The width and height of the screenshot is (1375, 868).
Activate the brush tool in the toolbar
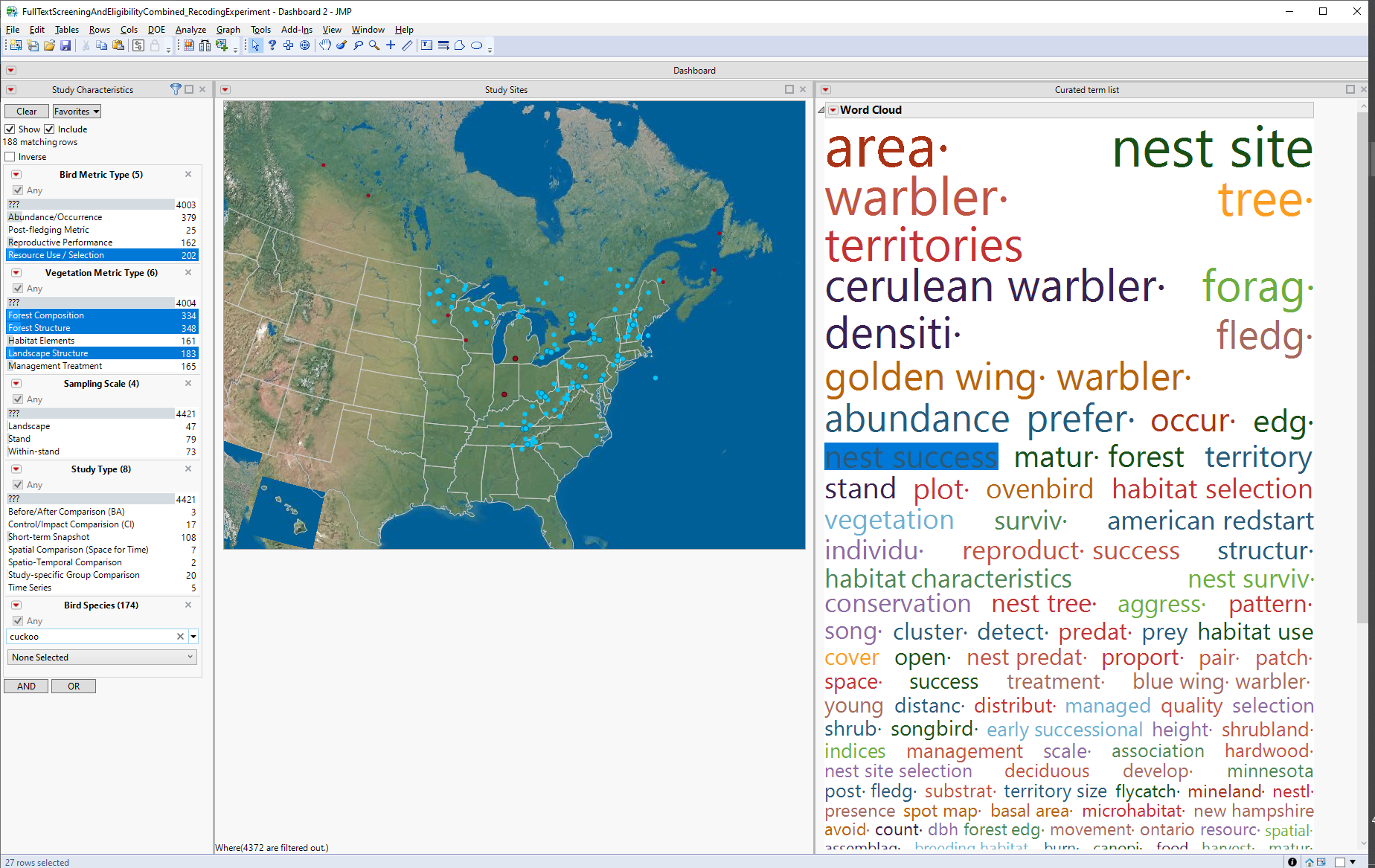coord(341,45)
